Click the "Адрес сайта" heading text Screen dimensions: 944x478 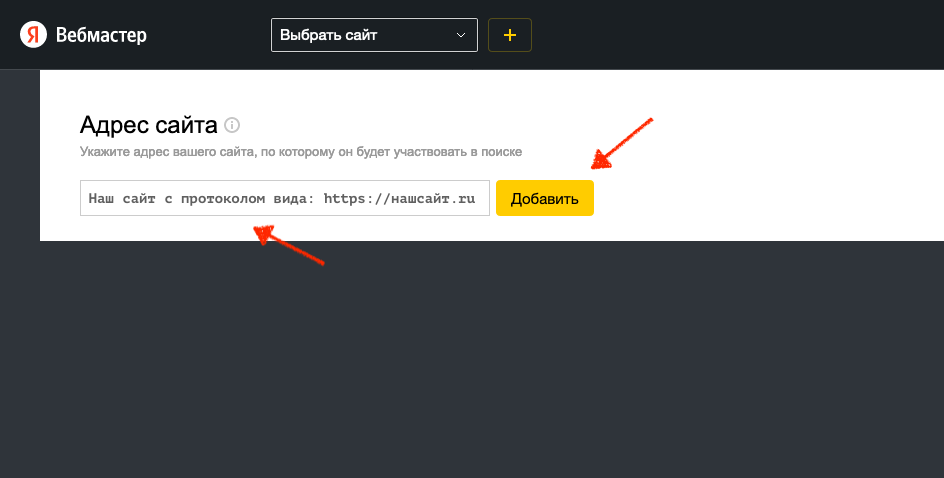click(x=148, y=125)
